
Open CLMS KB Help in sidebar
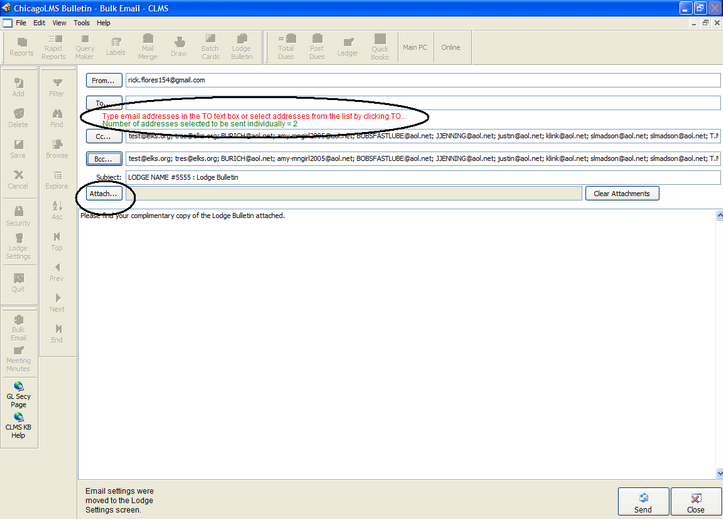pos(18,428)
